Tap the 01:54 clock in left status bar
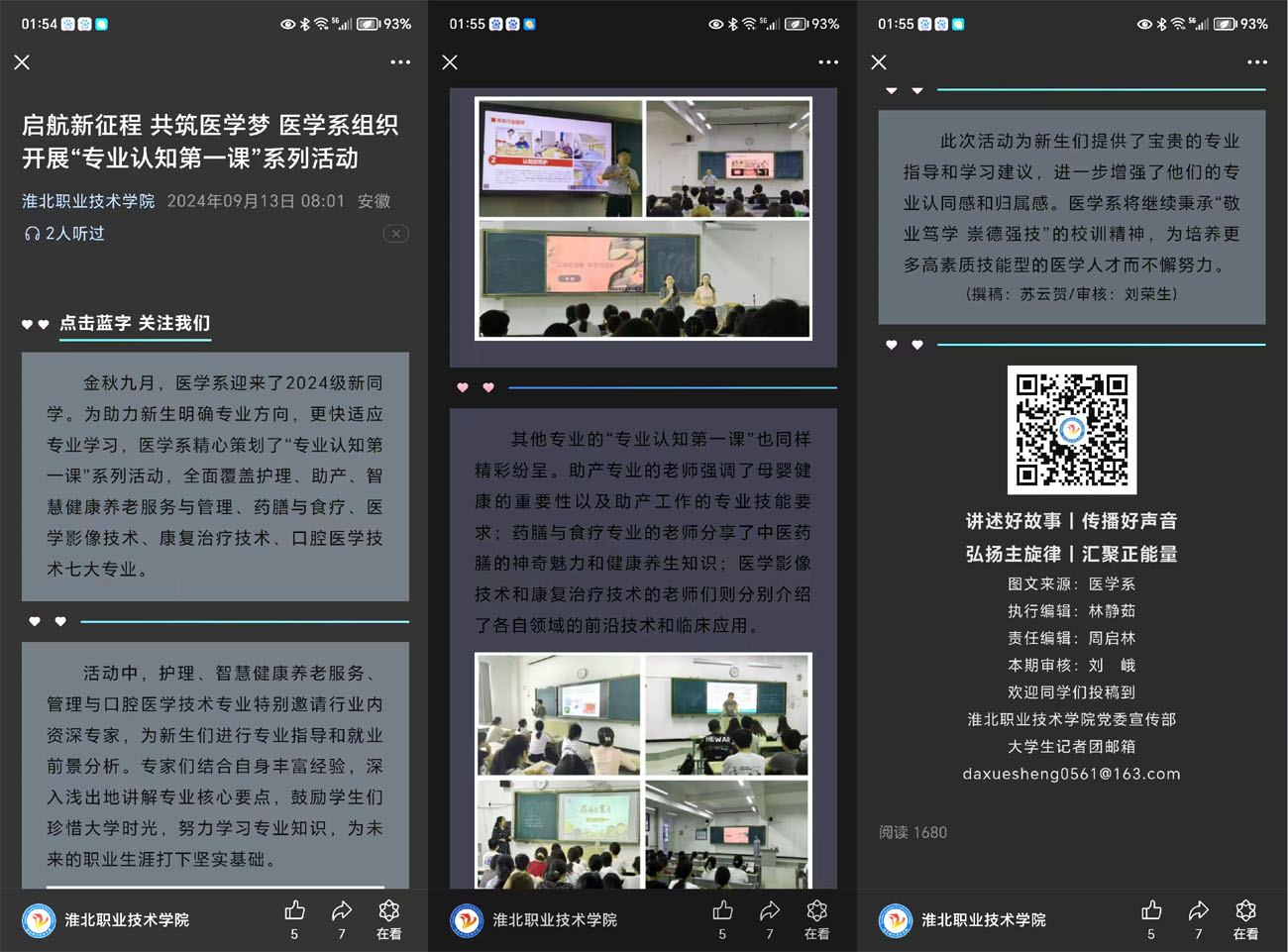Viewport: 1288px width, 952px height. tap(39, 24)
